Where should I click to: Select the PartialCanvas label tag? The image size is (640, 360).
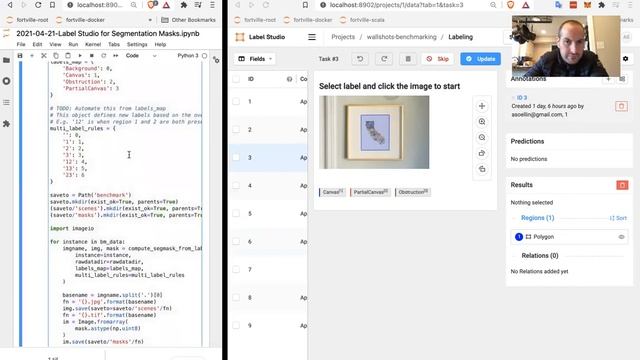[369, 192]
